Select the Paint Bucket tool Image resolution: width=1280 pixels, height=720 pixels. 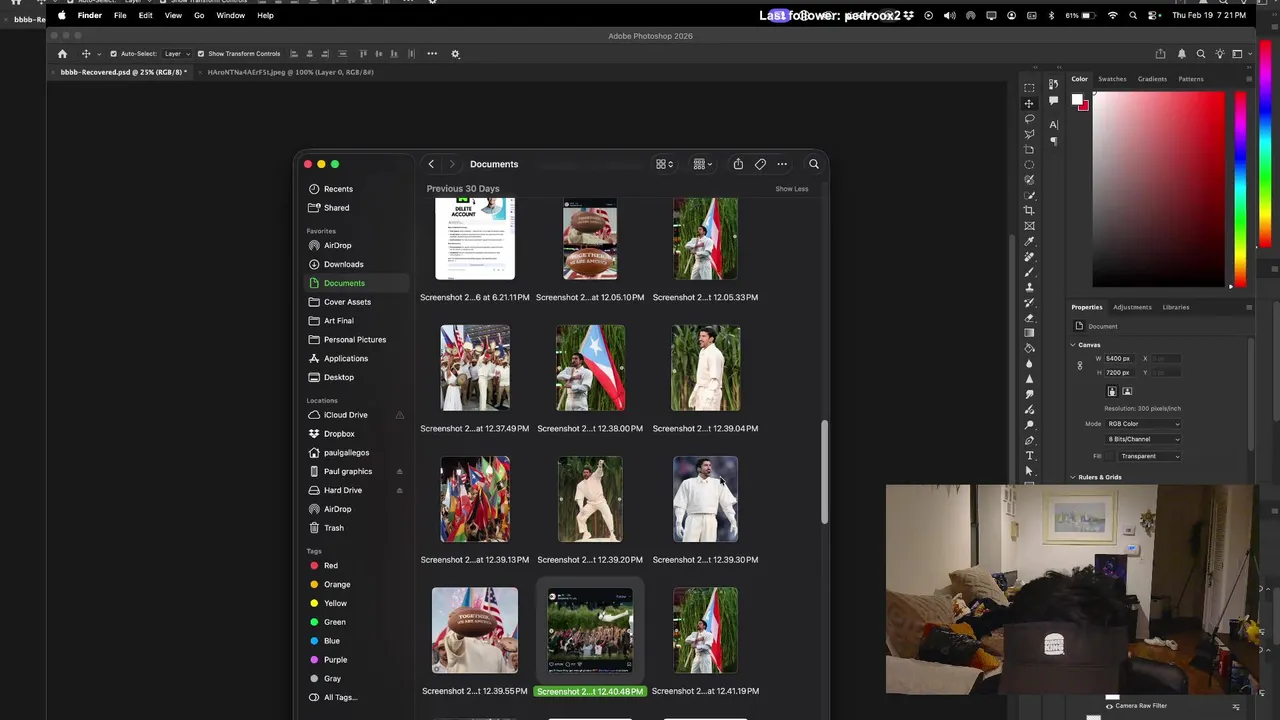pyautogui.click(x=1029, y=349)
